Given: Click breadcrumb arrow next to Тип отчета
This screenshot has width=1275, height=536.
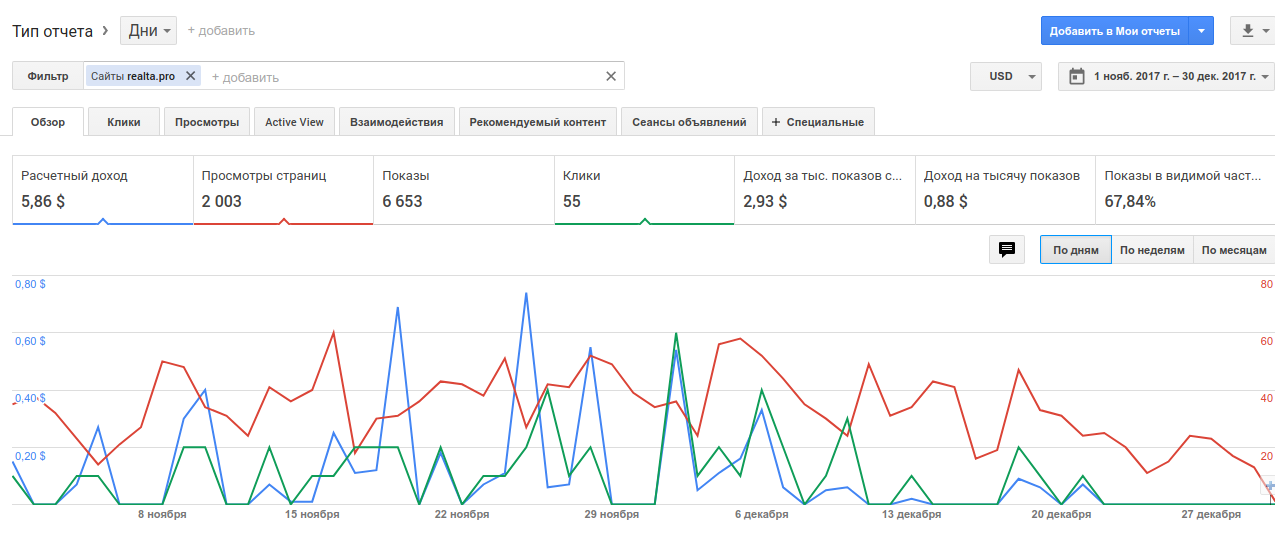Looking at the screenshot, I should pos(105,31).
